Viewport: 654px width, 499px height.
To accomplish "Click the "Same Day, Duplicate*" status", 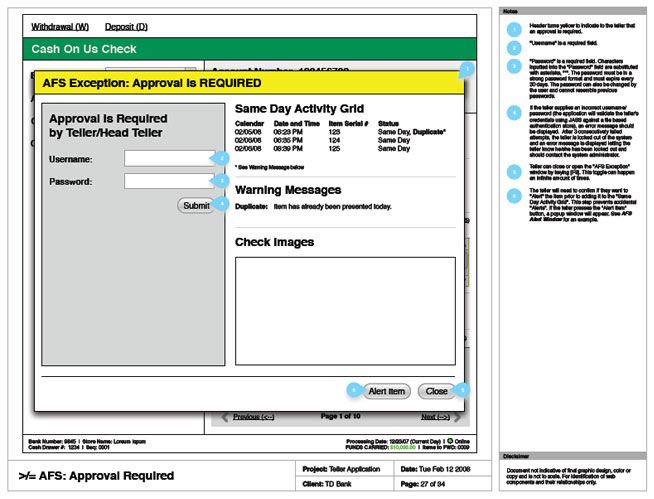I will (412, 132).
